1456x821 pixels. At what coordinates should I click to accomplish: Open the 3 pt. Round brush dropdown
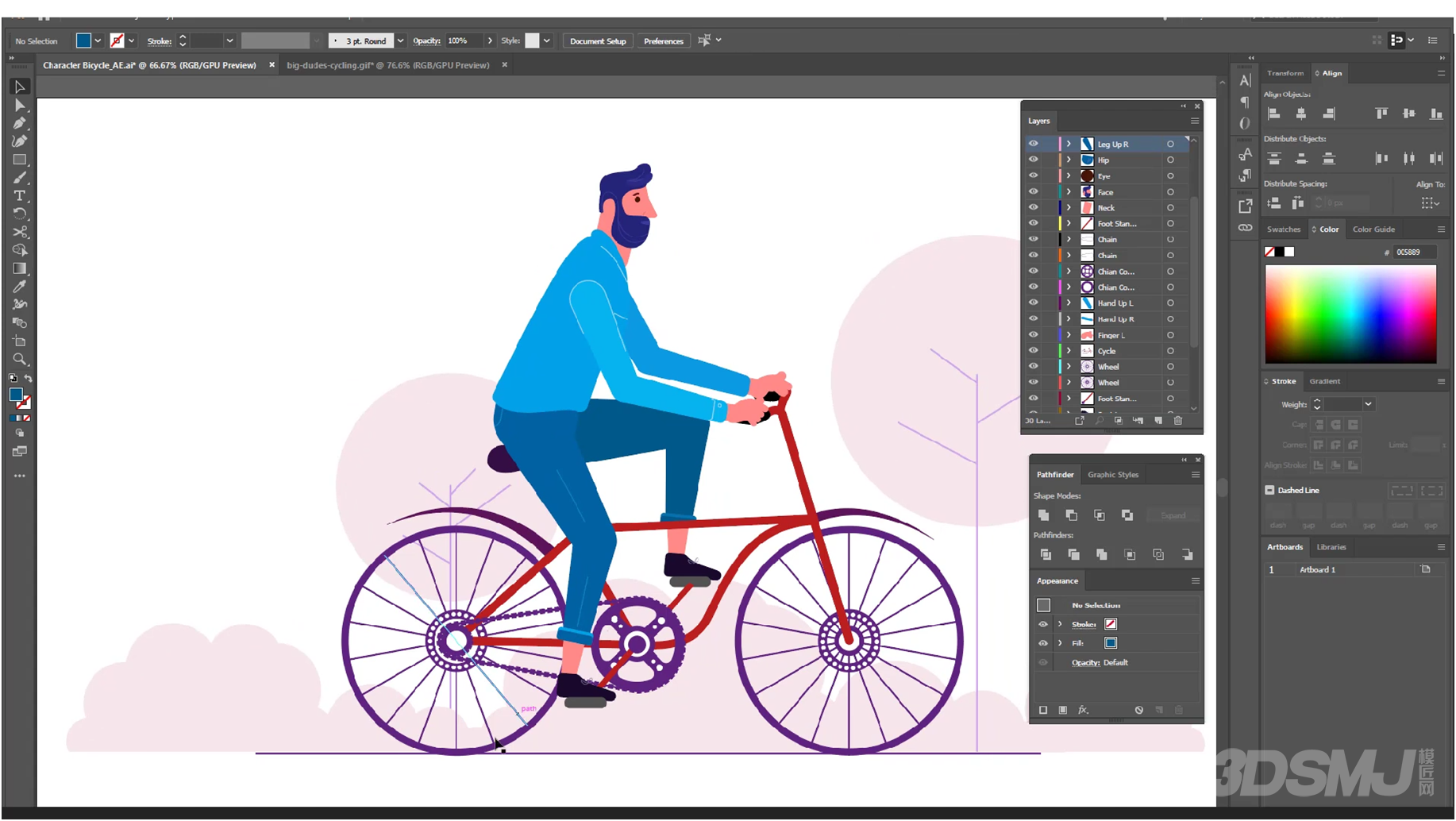coord(400,40)
